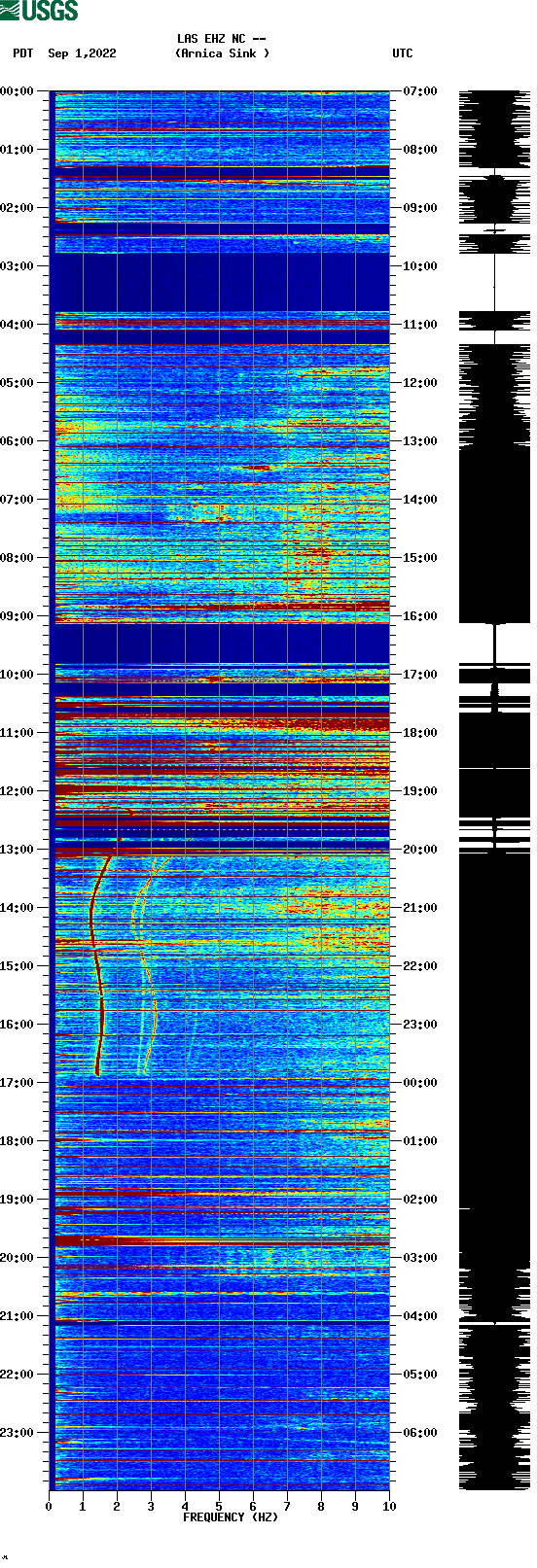Click the 'UTC' timezone label
The height and width of the screenshot is (1568, 537).
click(x=403, y=53)
